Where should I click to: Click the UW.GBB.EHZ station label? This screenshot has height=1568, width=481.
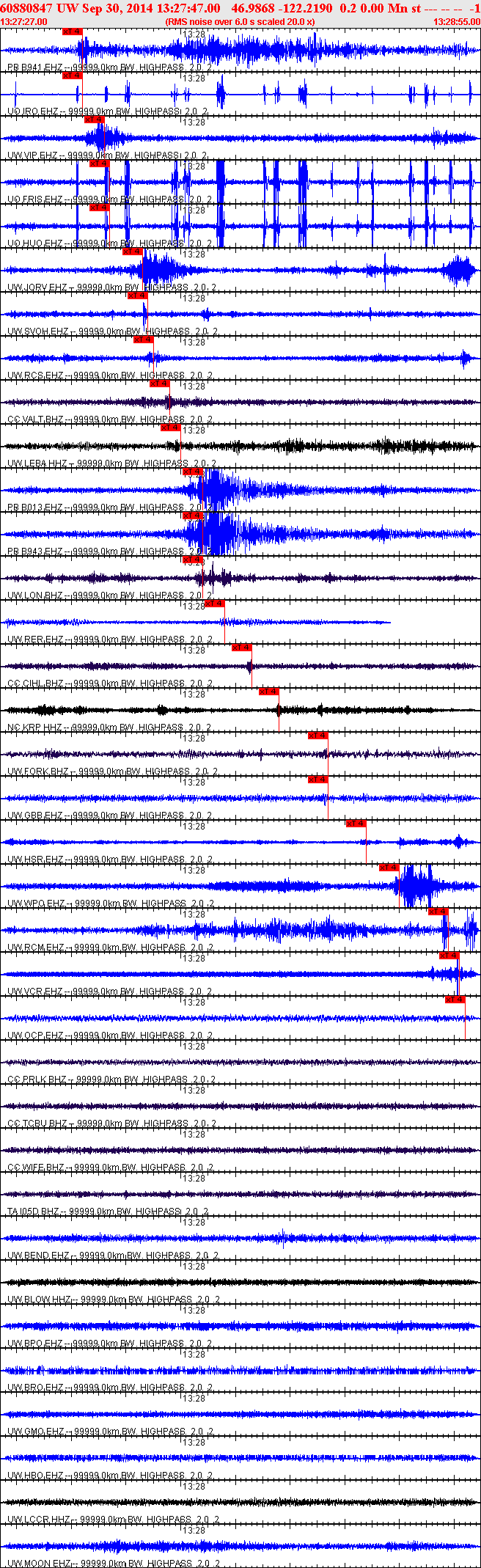(x=35, y=816)
